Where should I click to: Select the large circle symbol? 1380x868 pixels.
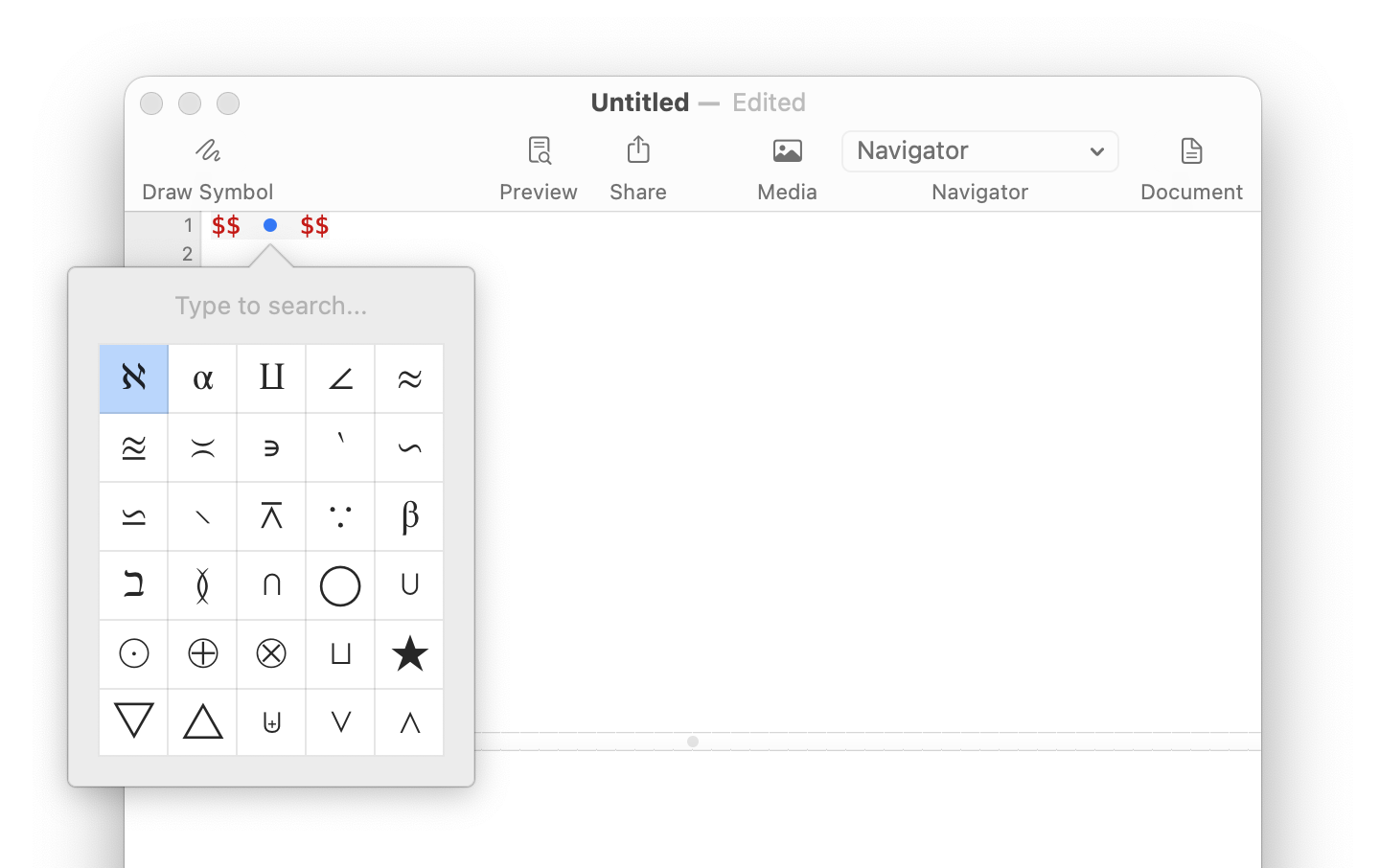(340, 585)
